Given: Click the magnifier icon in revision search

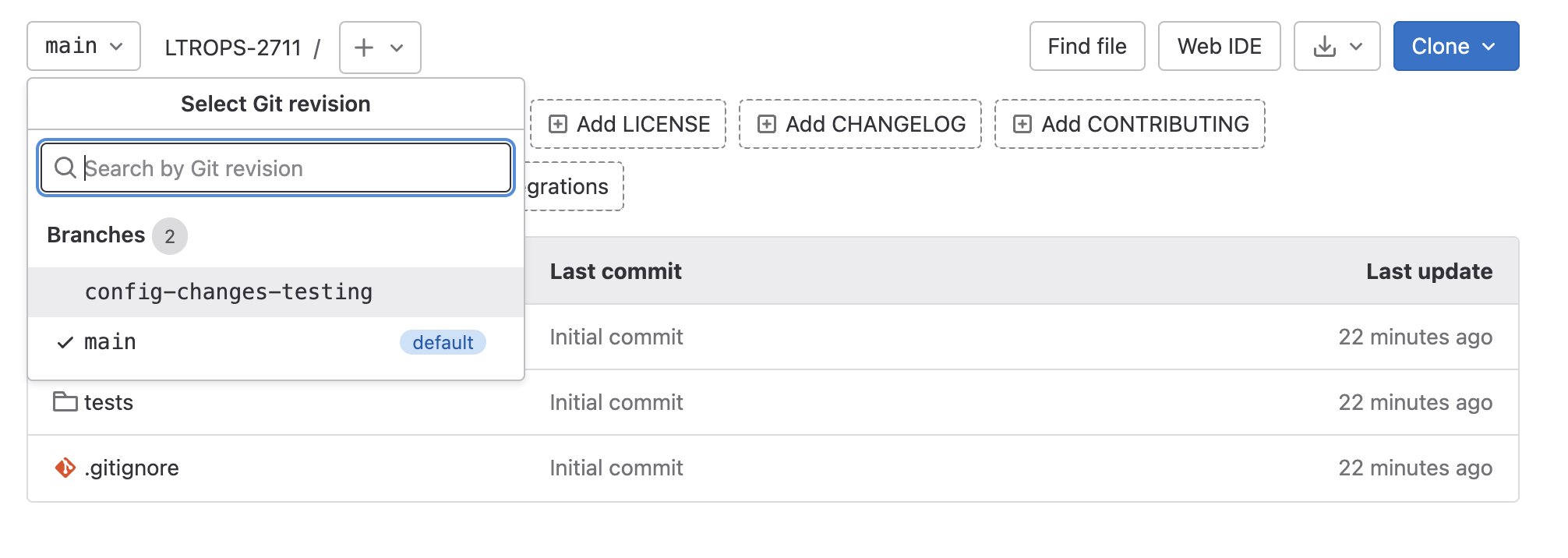Looking at the screenshot, I should click(65, 168).
